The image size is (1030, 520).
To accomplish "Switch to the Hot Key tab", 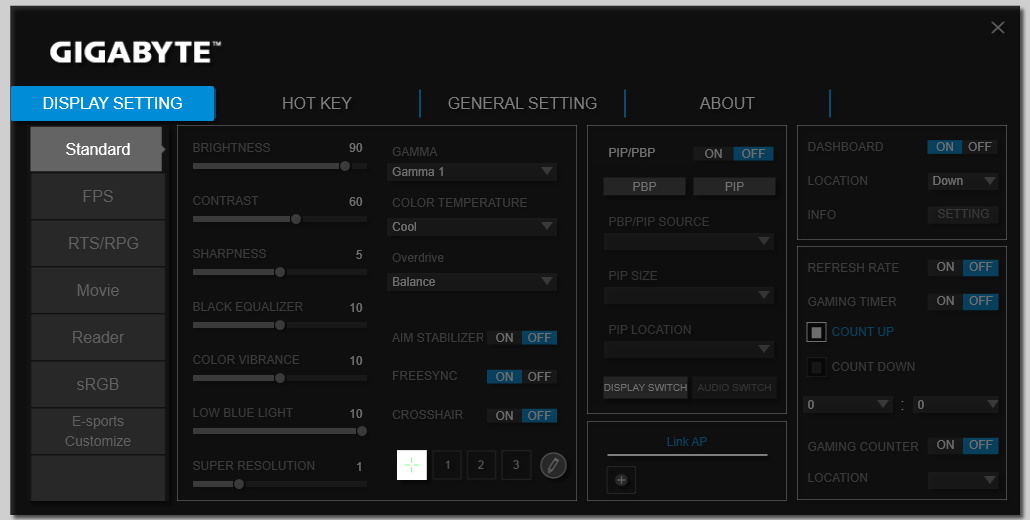I will coord(316,103).
